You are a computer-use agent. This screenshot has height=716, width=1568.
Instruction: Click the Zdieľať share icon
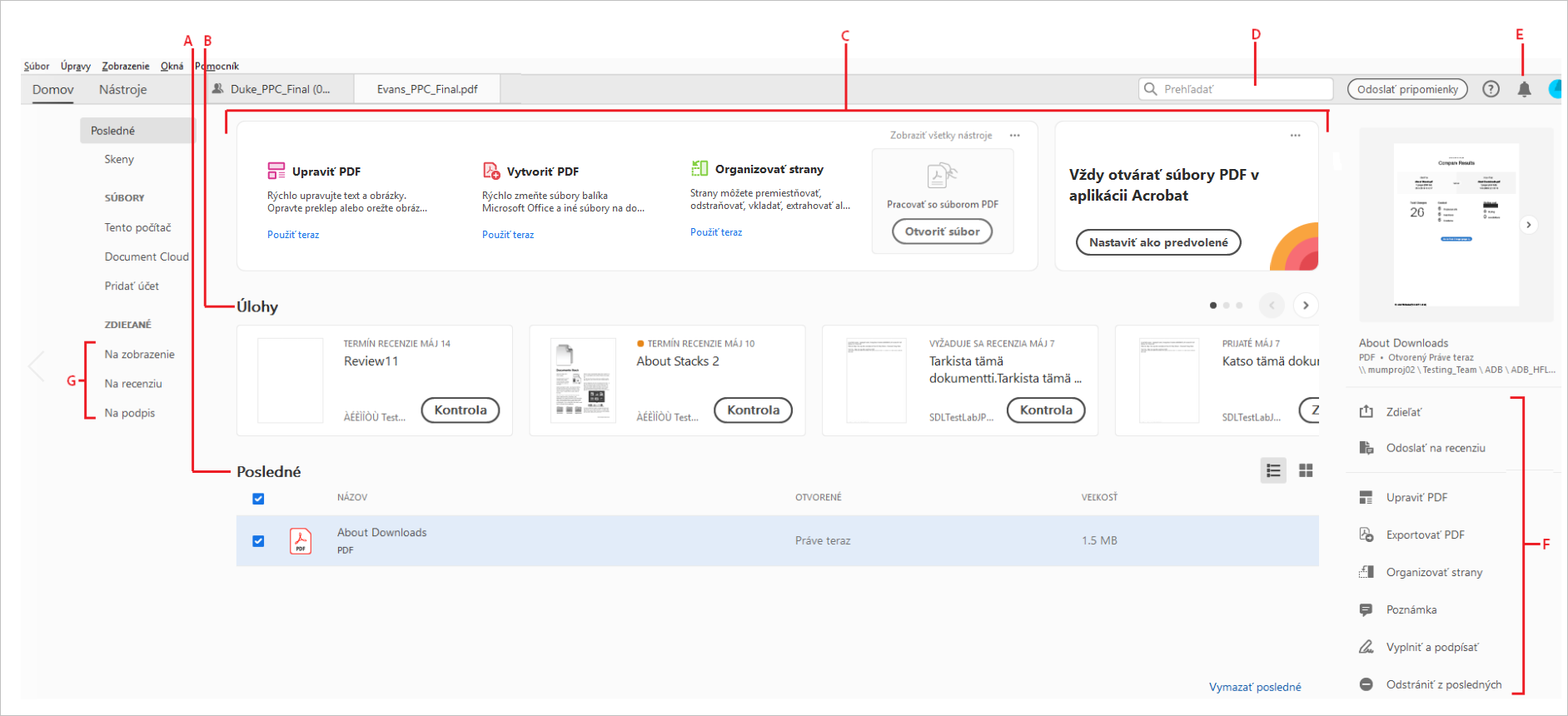[x=1366, y=411]
